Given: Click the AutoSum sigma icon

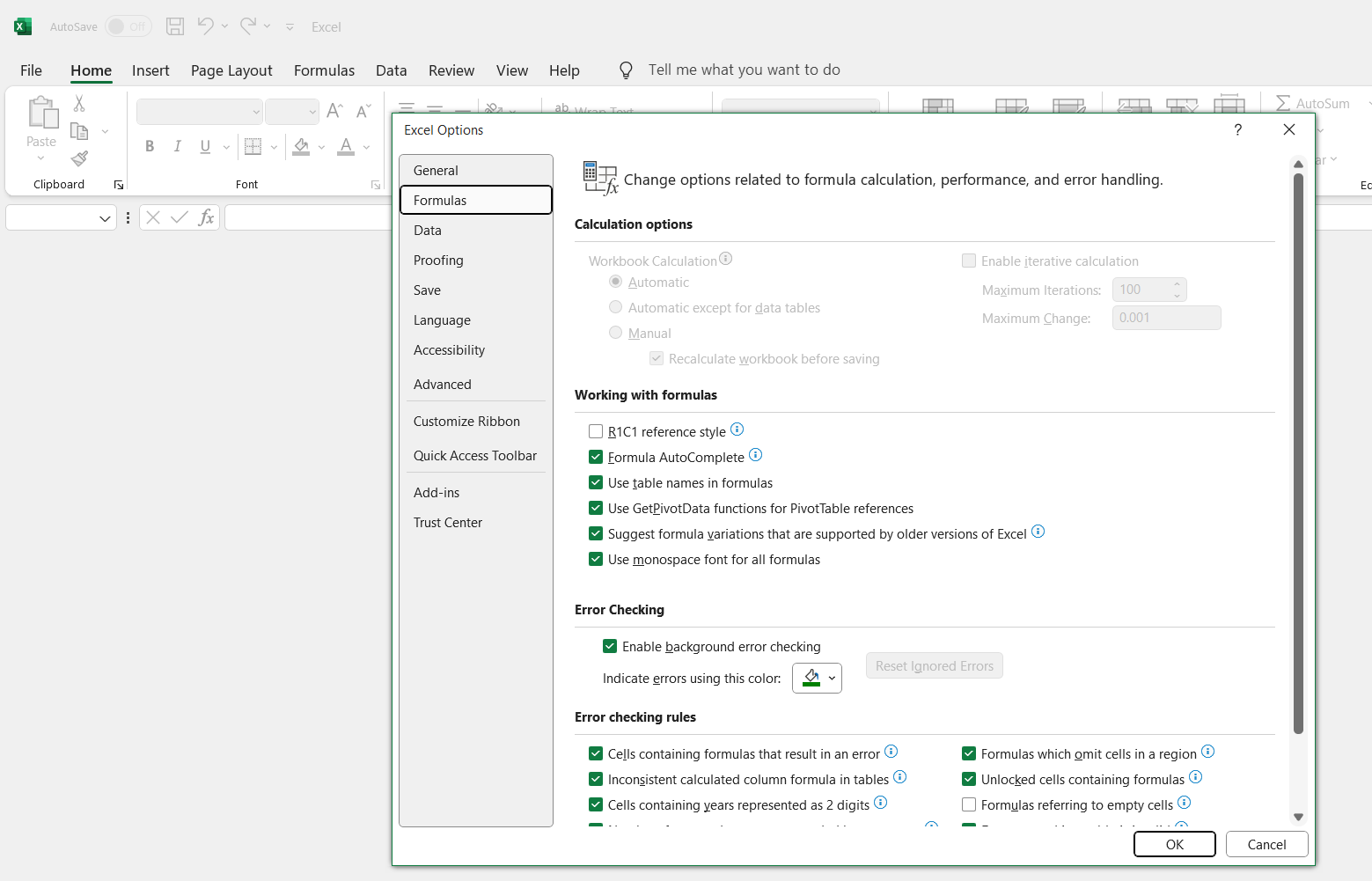Looking at the screenshot, I should (1283, 103).
